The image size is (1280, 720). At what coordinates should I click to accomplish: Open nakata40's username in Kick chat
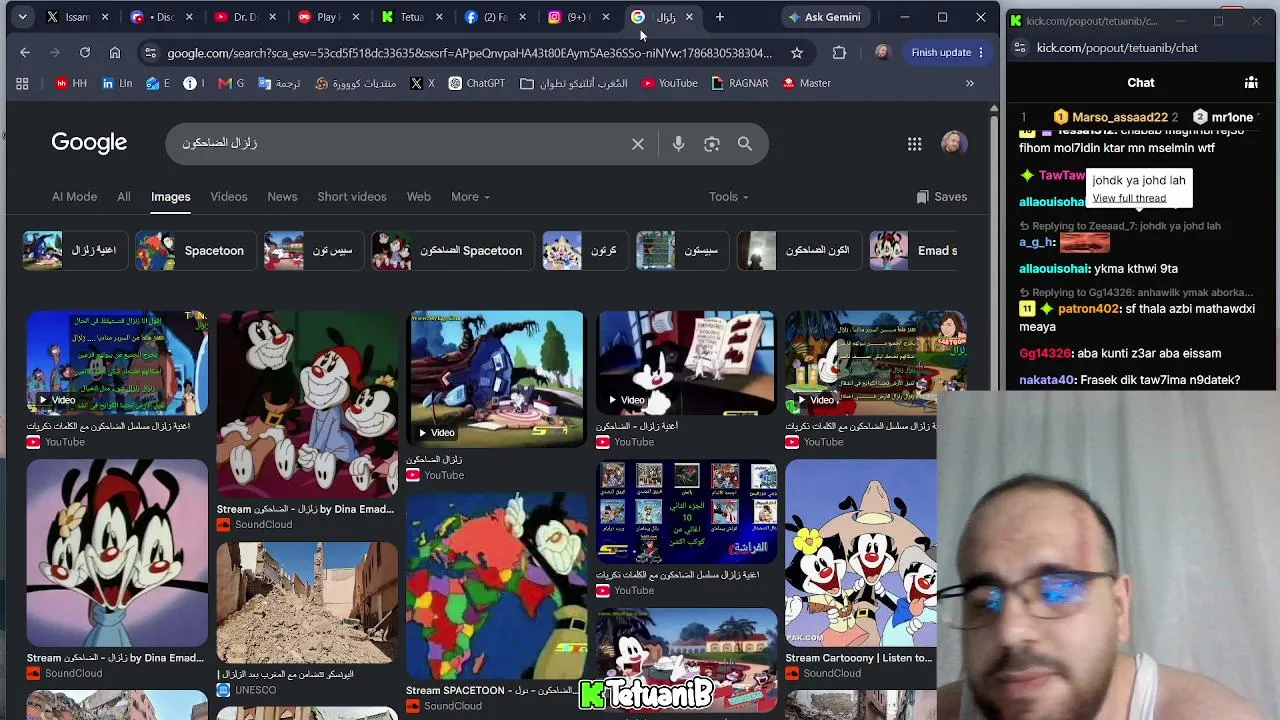click(x=1045, y=380)
